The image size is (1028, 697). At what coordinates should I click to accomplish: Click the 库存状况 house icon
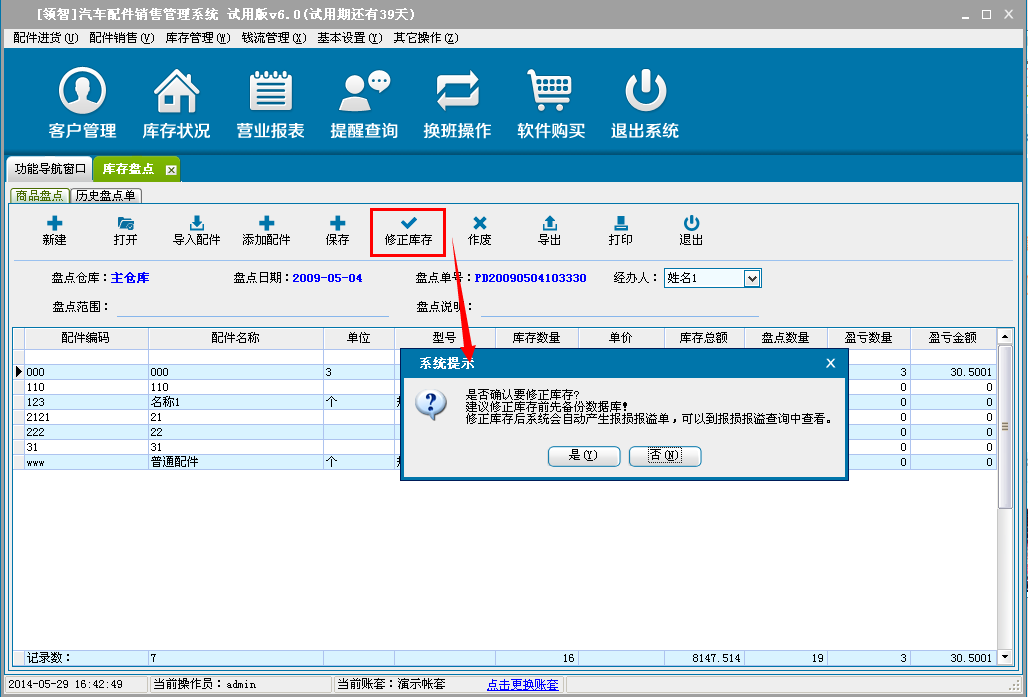click(x=176, y=103)
